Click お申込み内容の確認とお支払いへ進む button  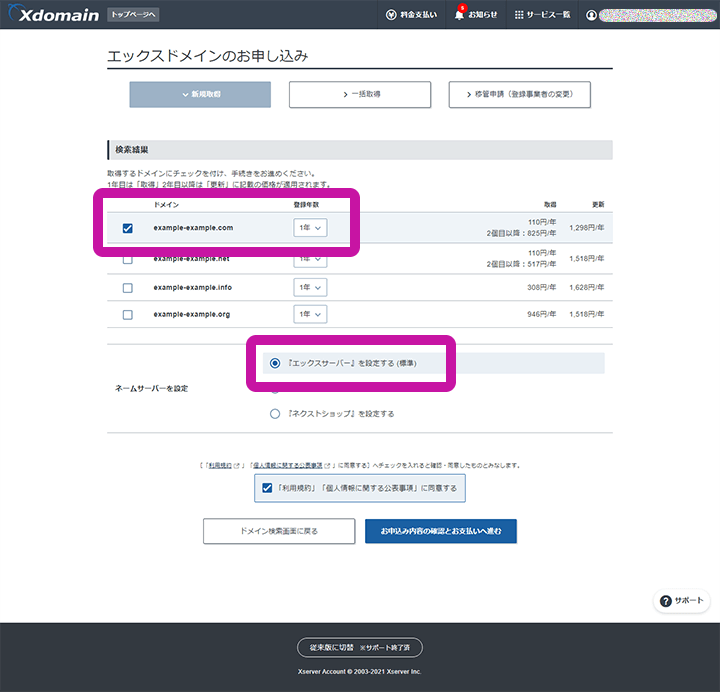[x=441, y=531]
